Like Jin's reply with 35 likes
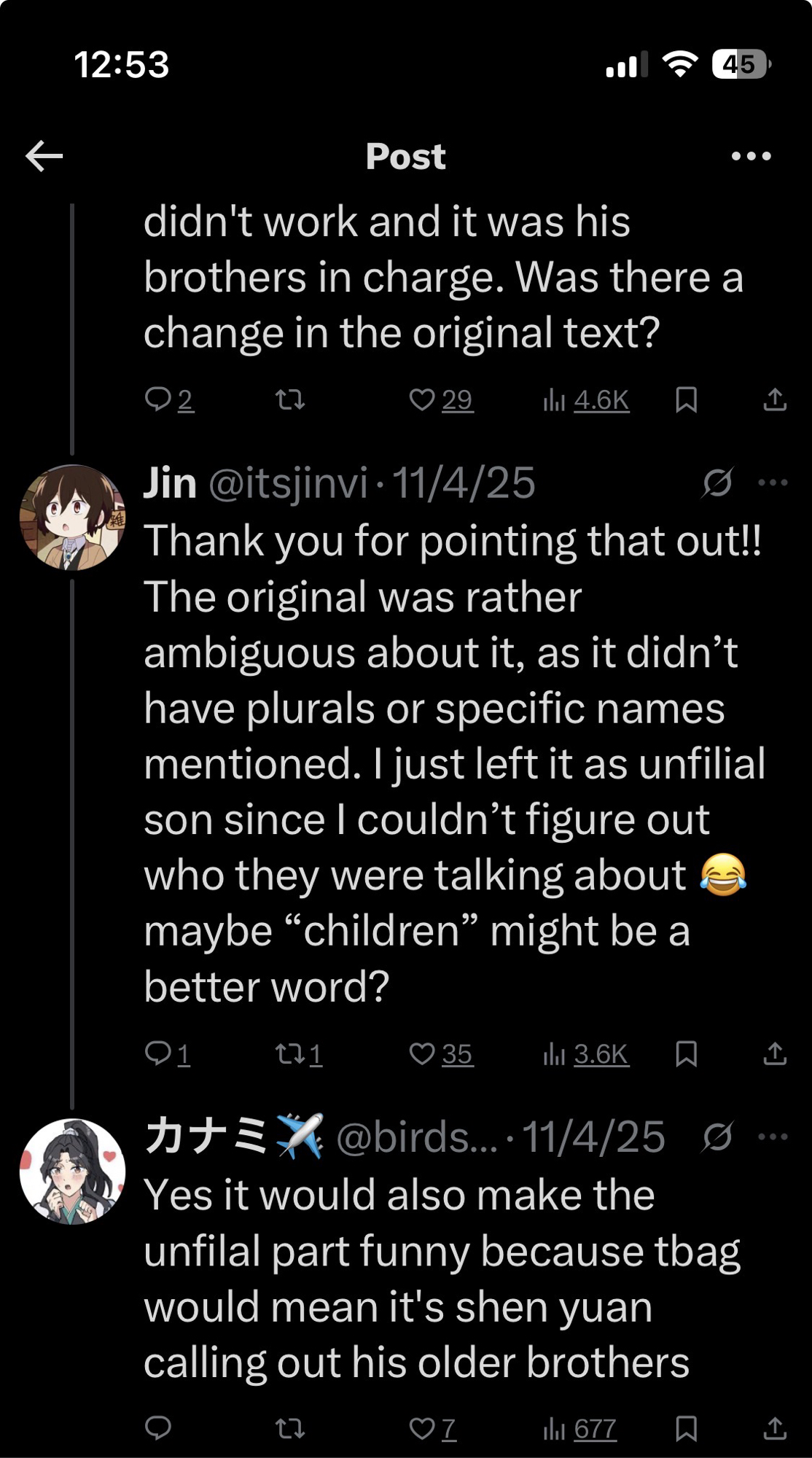The image size is (812, 1458). [x=422, y=1053]
